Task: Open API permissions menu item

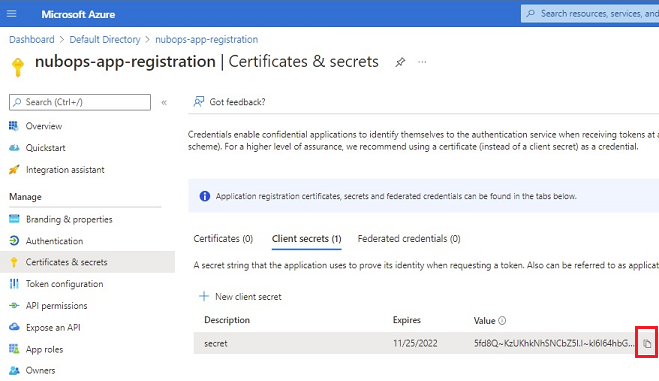Action: point(57,306)
